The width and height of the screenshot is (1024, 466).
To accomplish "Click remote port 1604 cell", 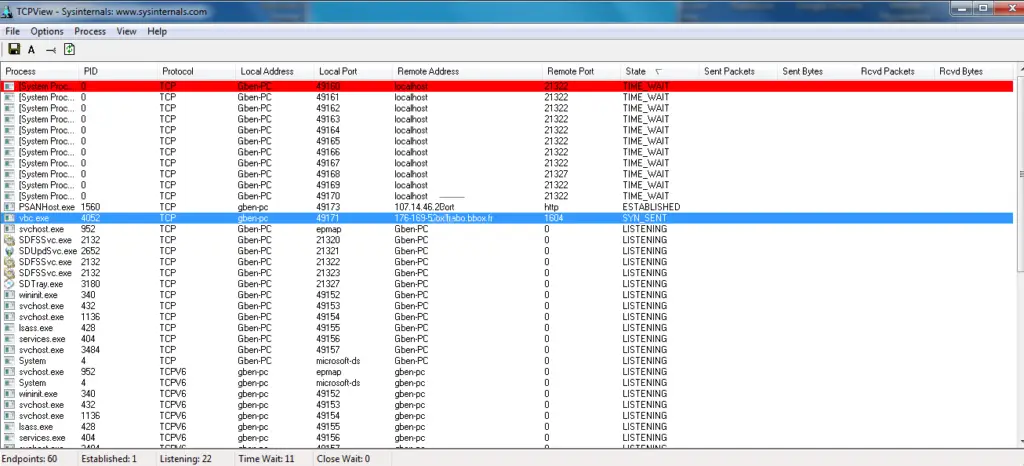I will [553, 218].
